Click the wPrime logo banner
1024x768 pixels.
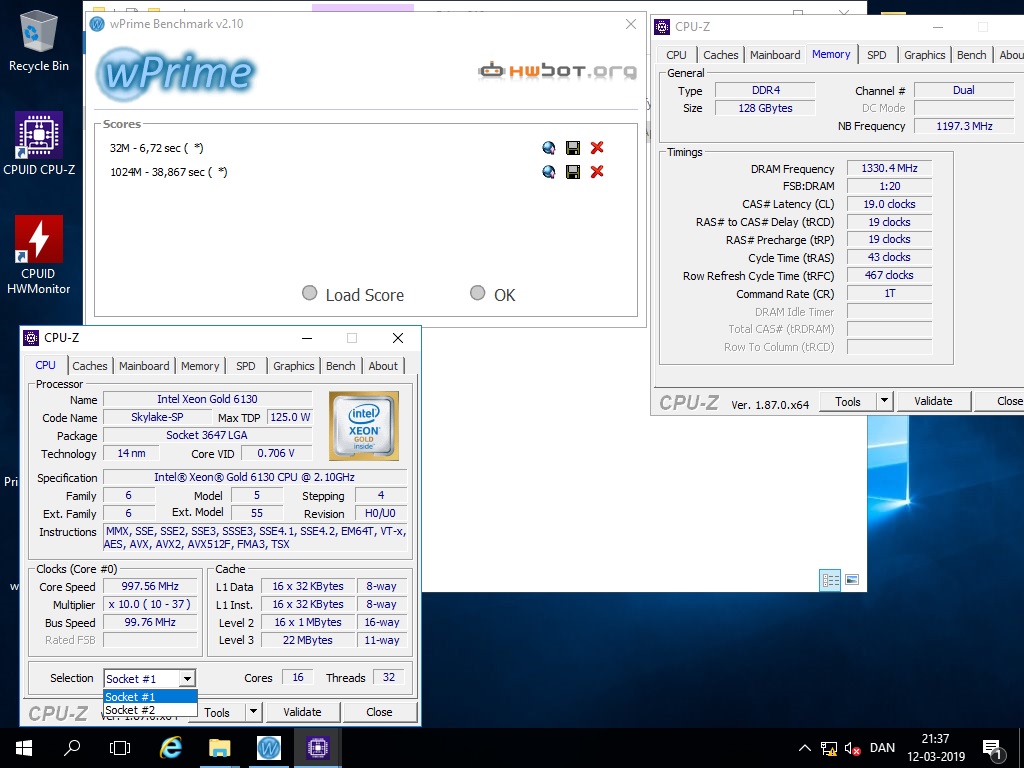pyautogui.click(x=176, y=72)
